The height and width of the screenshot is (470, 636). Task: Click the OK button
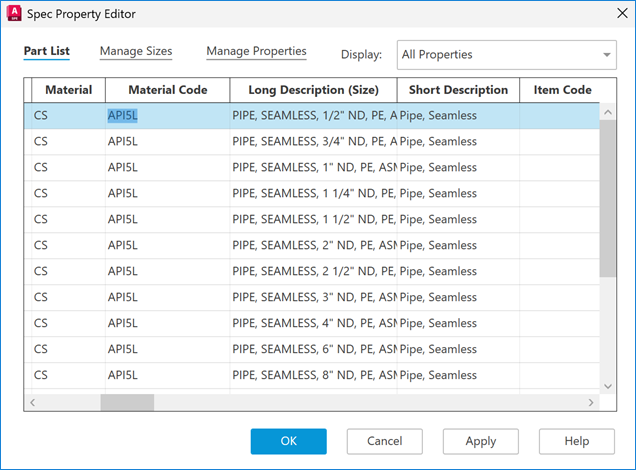coord(288,441)
